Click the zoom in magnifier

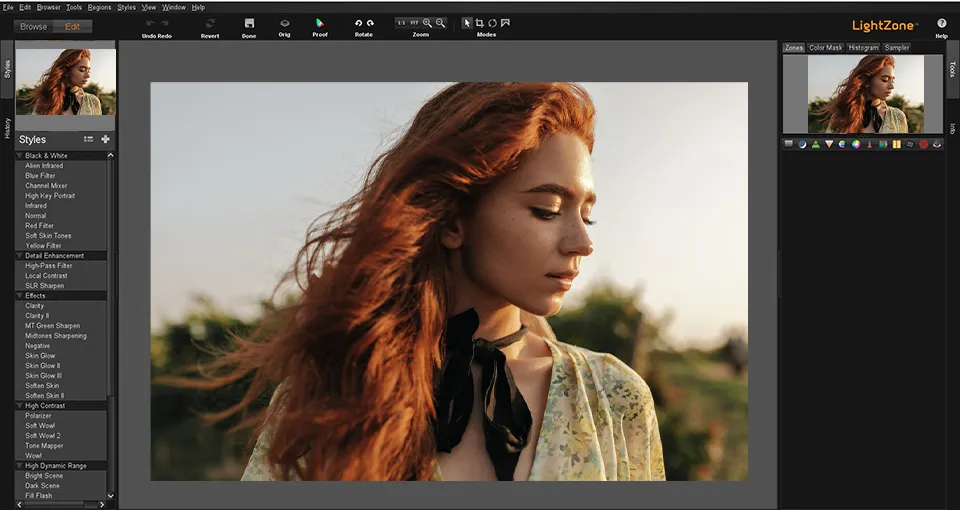pos(428,23)
